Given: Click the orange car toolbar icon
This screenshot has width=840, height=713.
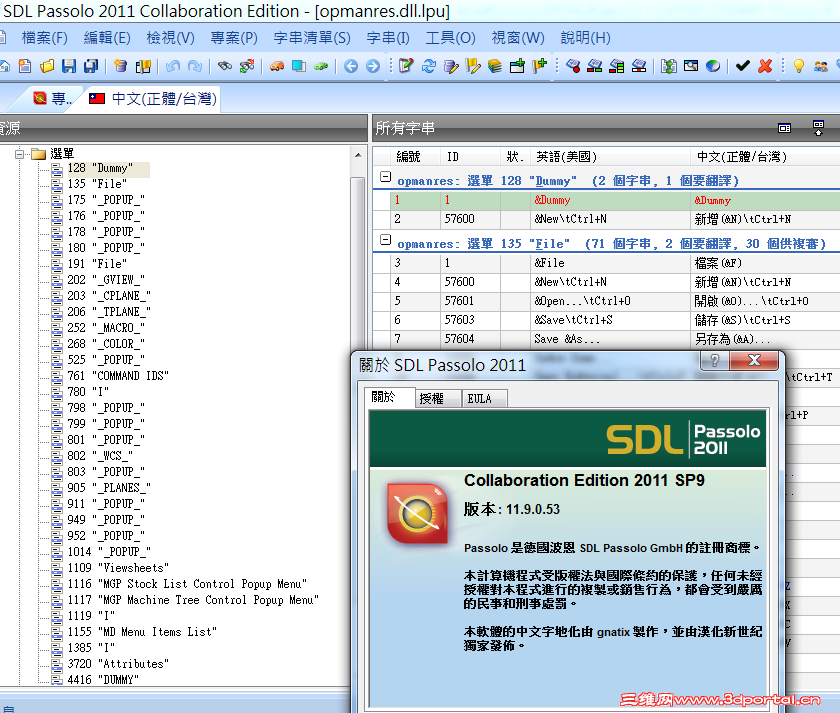Looking at the screenshot, I should point(276,66).
